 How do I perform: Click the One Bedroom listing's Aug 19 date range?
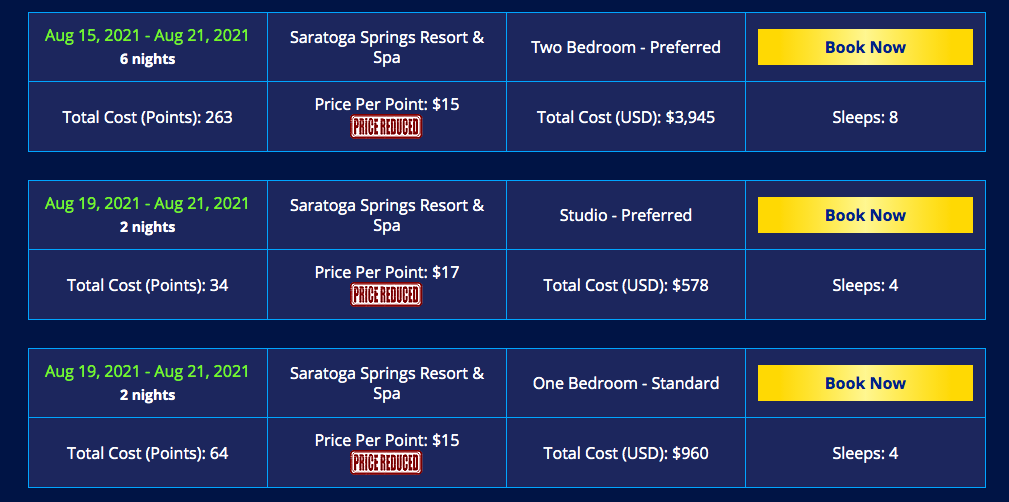pyautogui.click(x=147, y=372)
